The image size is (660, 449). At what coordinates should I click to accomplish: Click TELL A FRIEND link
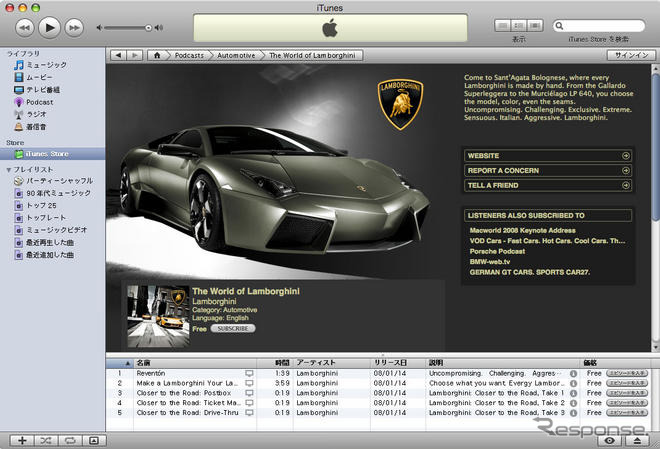coord(547,185)
